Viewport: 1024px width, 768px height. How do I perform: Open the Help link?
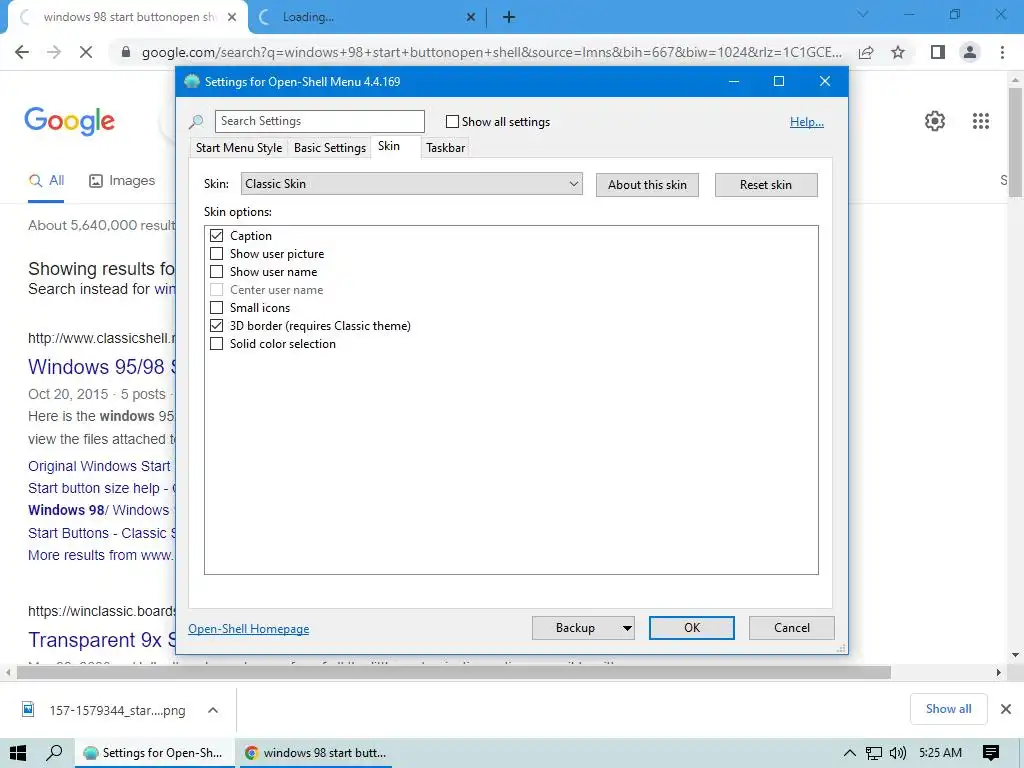tap(807, 121)
